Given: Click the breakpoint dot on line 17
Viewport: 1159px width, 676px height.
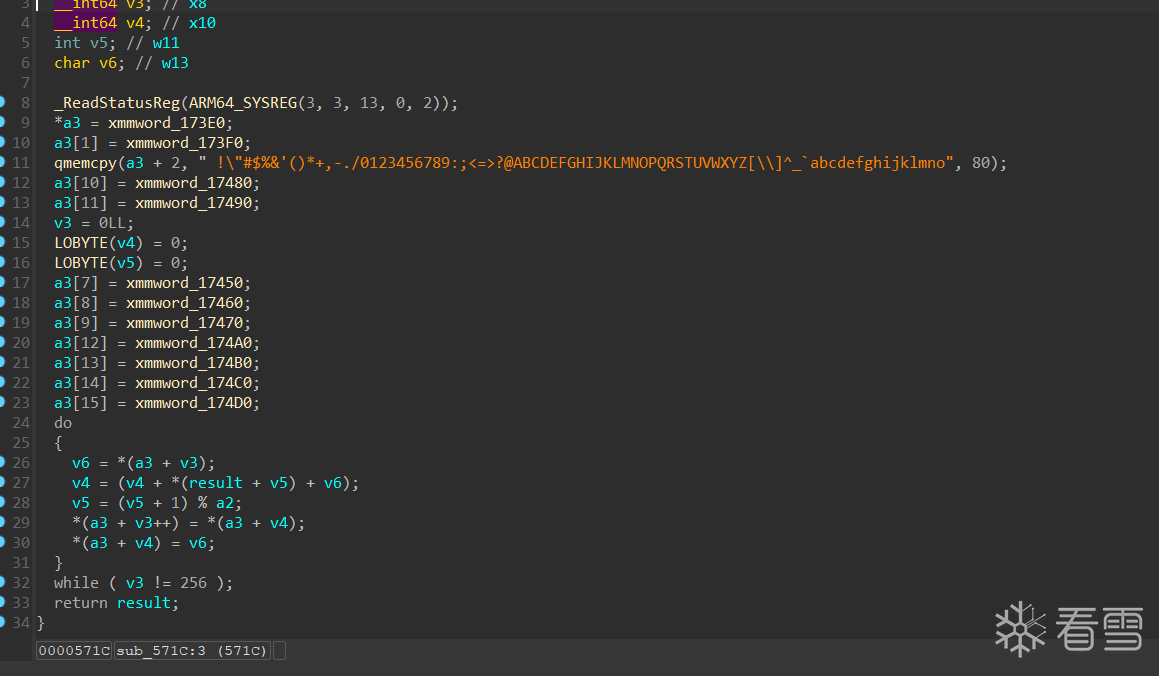Looking at the screenshot, I should click(3, 282).
